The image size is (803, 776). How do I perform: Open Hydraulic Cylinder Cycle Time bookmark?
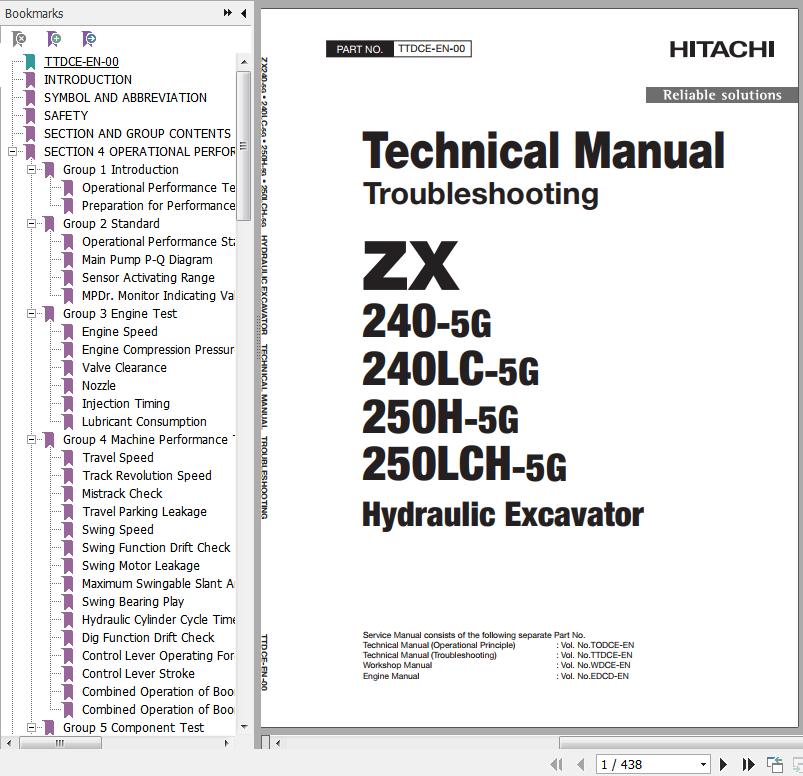pos(158,619)
